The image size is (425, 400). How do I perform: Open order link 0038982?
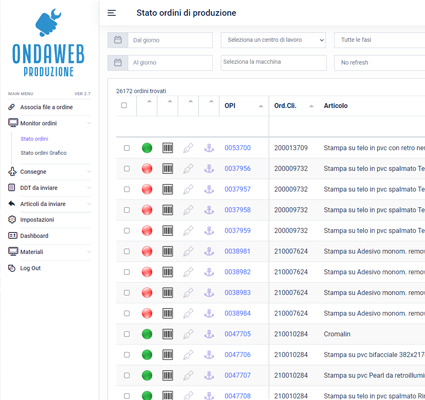point(238,272)
